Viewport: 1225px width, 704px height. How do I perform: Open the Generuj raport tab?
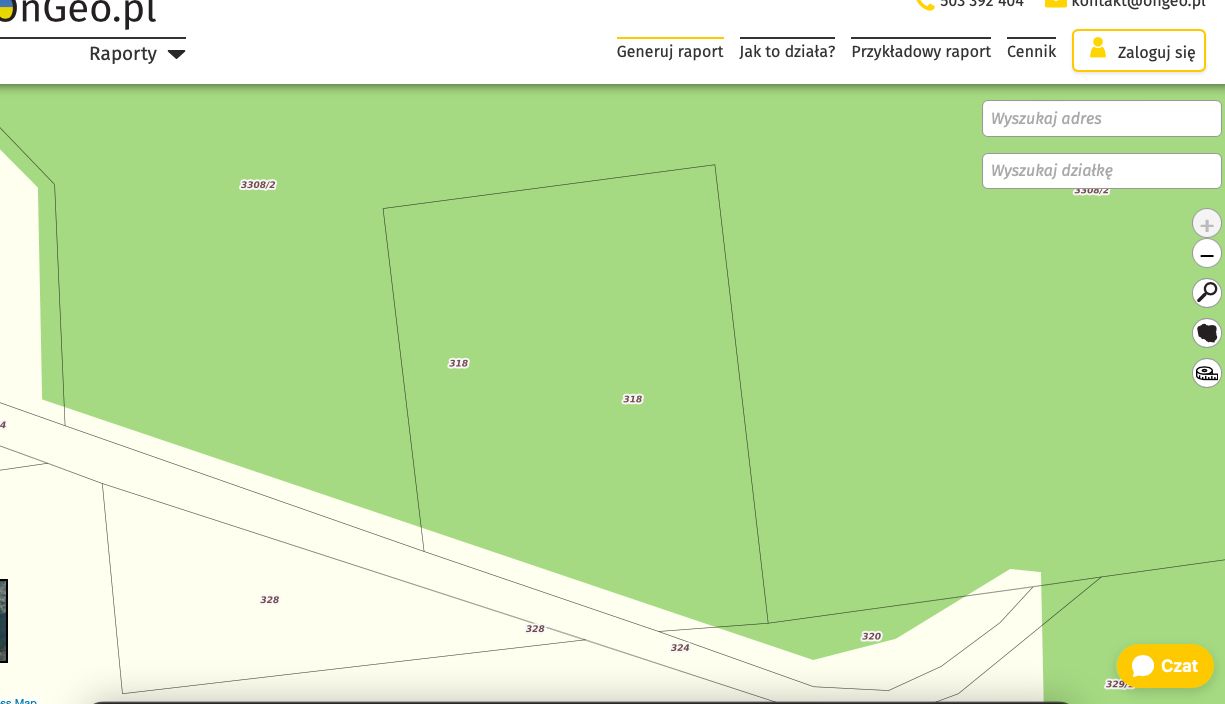click(670, 52)
